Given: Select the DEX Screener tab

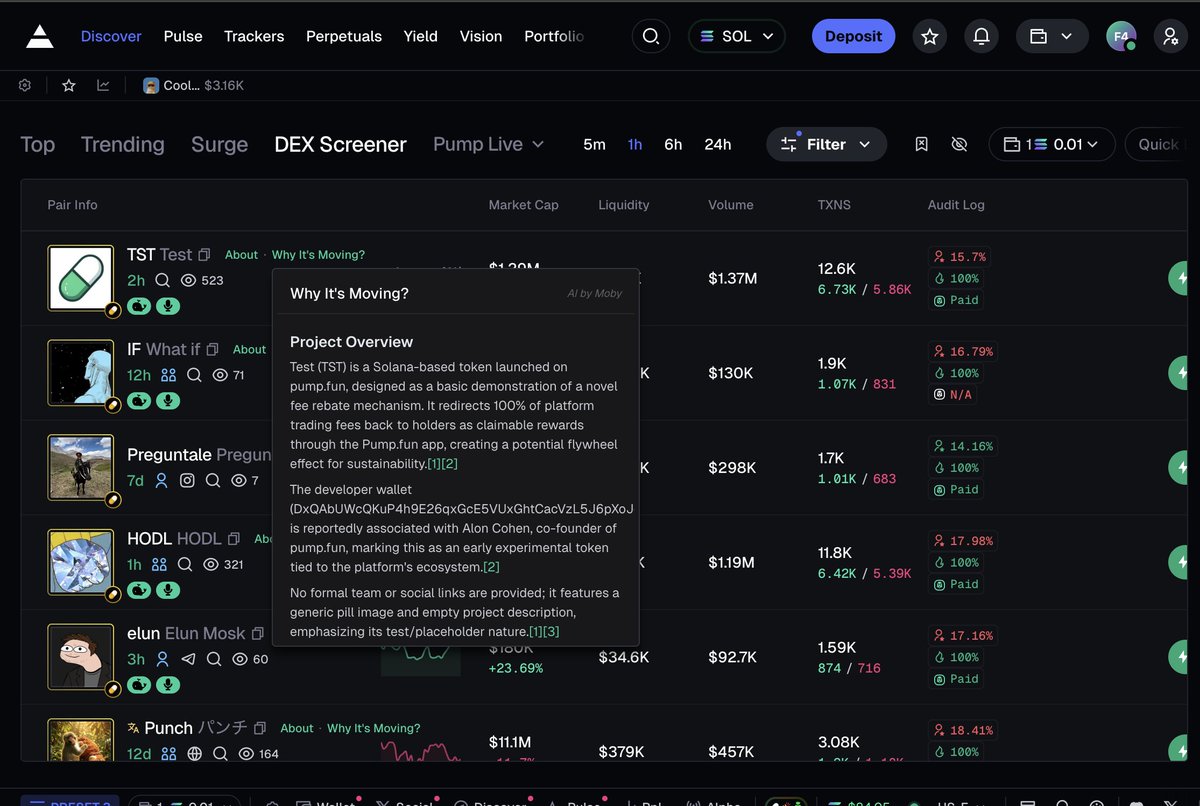Looking at the screenshot, I should coord(340,144).
